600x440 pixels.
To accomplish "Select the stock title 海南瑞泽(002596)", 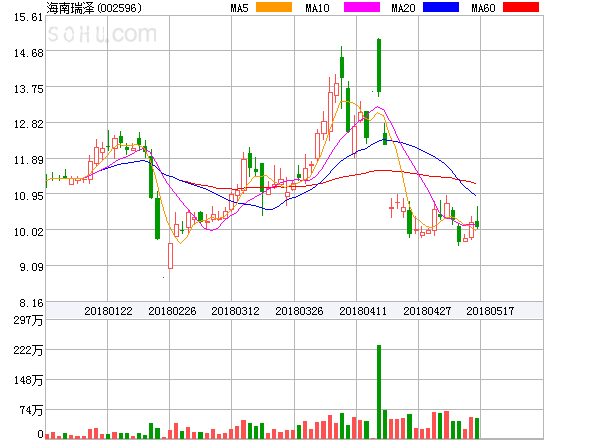I will coord(94,8).
